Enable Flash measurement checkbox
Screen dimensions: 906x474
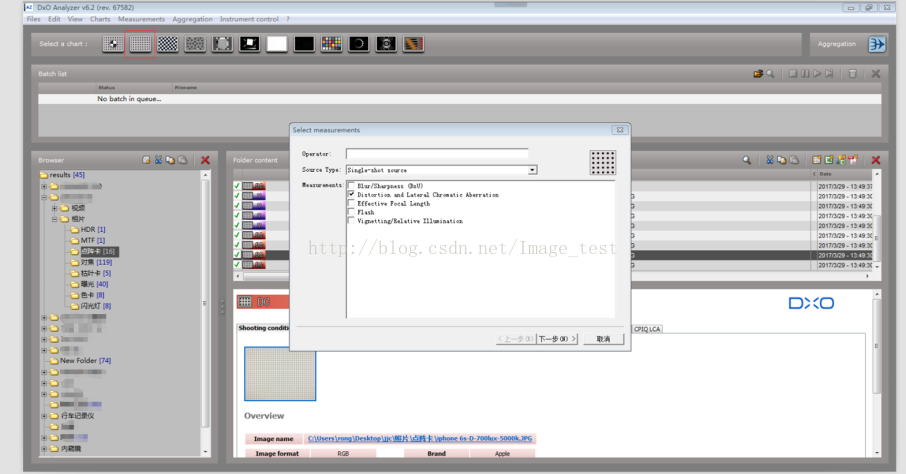click(x=351, y=212)
